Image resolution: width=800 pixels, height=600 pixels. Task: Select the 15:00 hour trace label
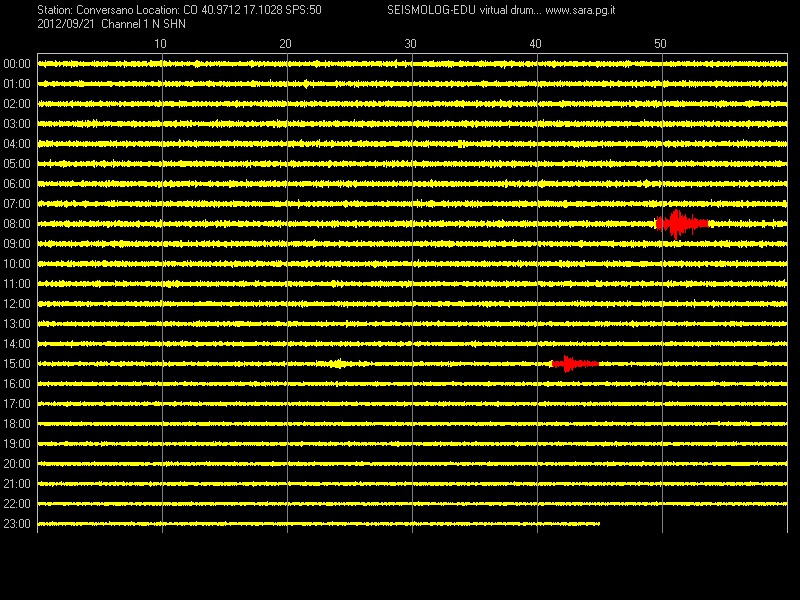(17, 364)
